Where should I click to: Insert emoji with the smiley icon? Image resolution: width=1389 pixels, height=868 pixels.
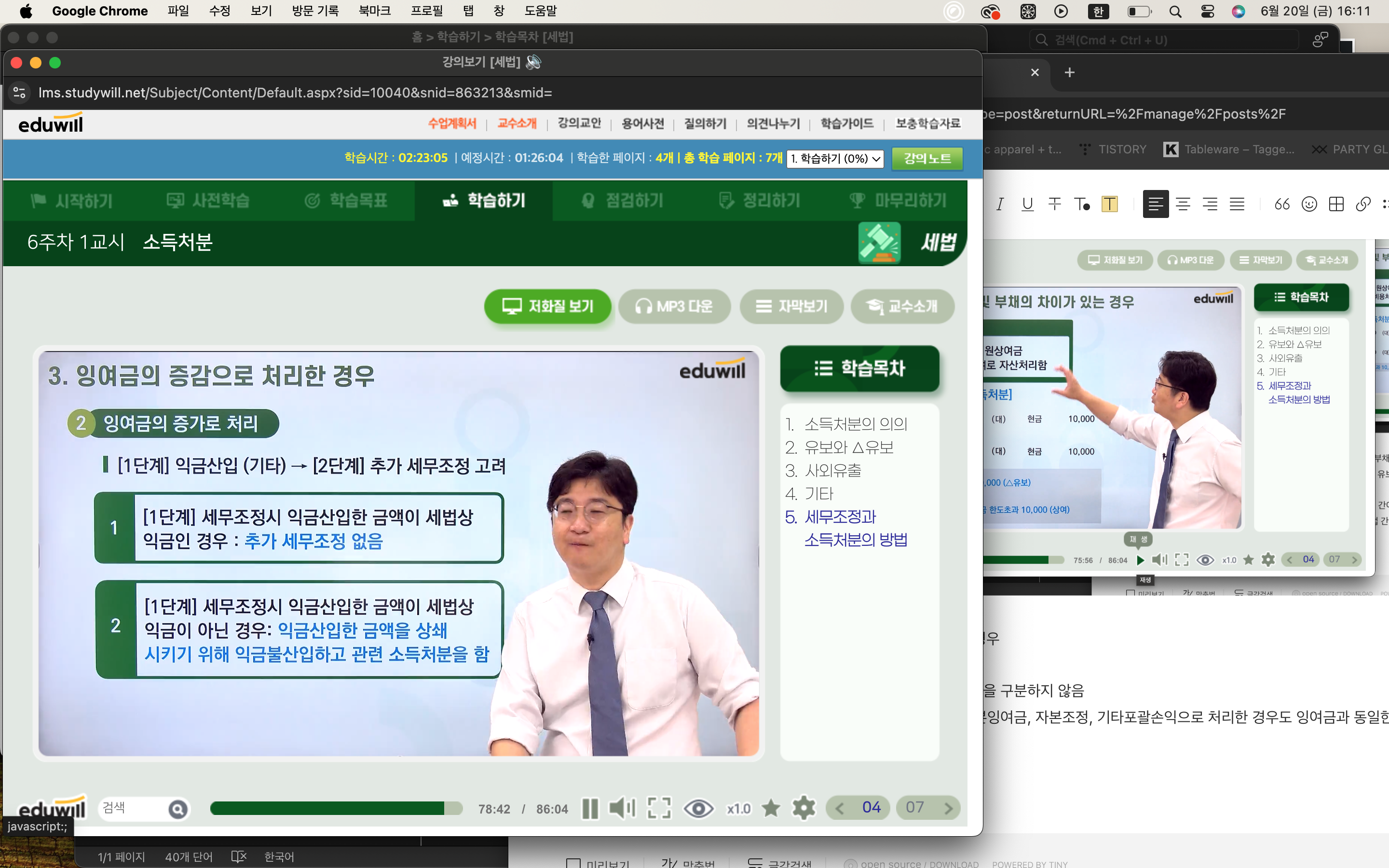(1309, 204)
